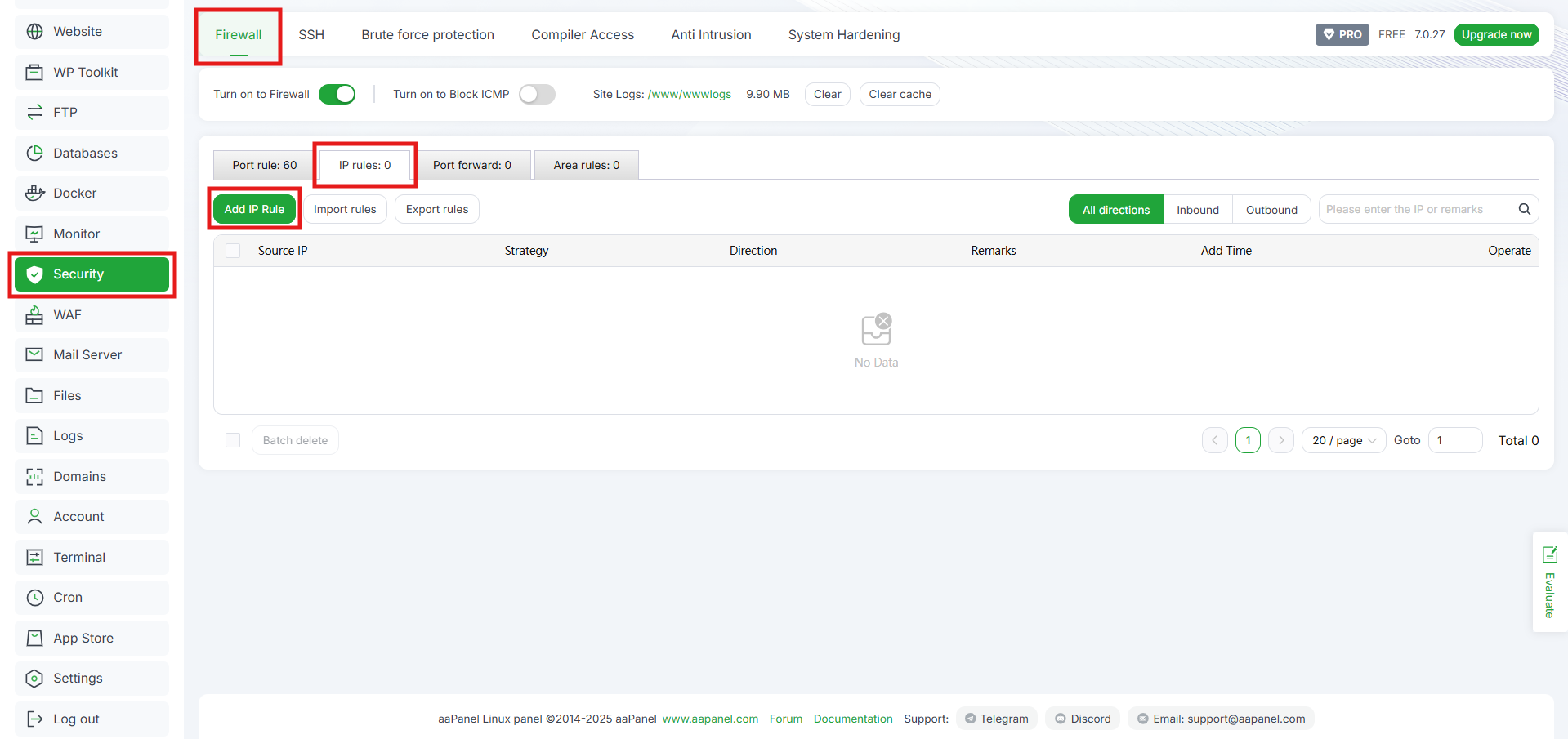Click the Clear cache button
The image size is (1568, 739).
tap(900, 94)
